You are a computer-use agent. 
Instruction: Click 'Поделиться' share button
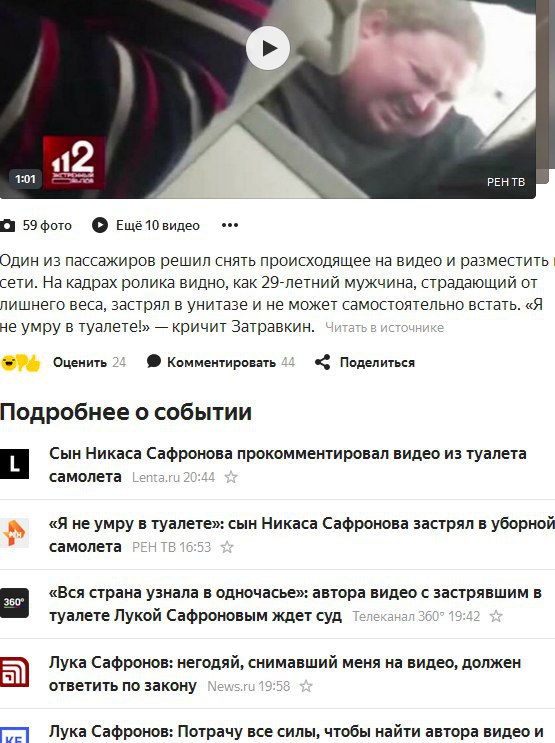pyautogui.click(x=377, y=362)
